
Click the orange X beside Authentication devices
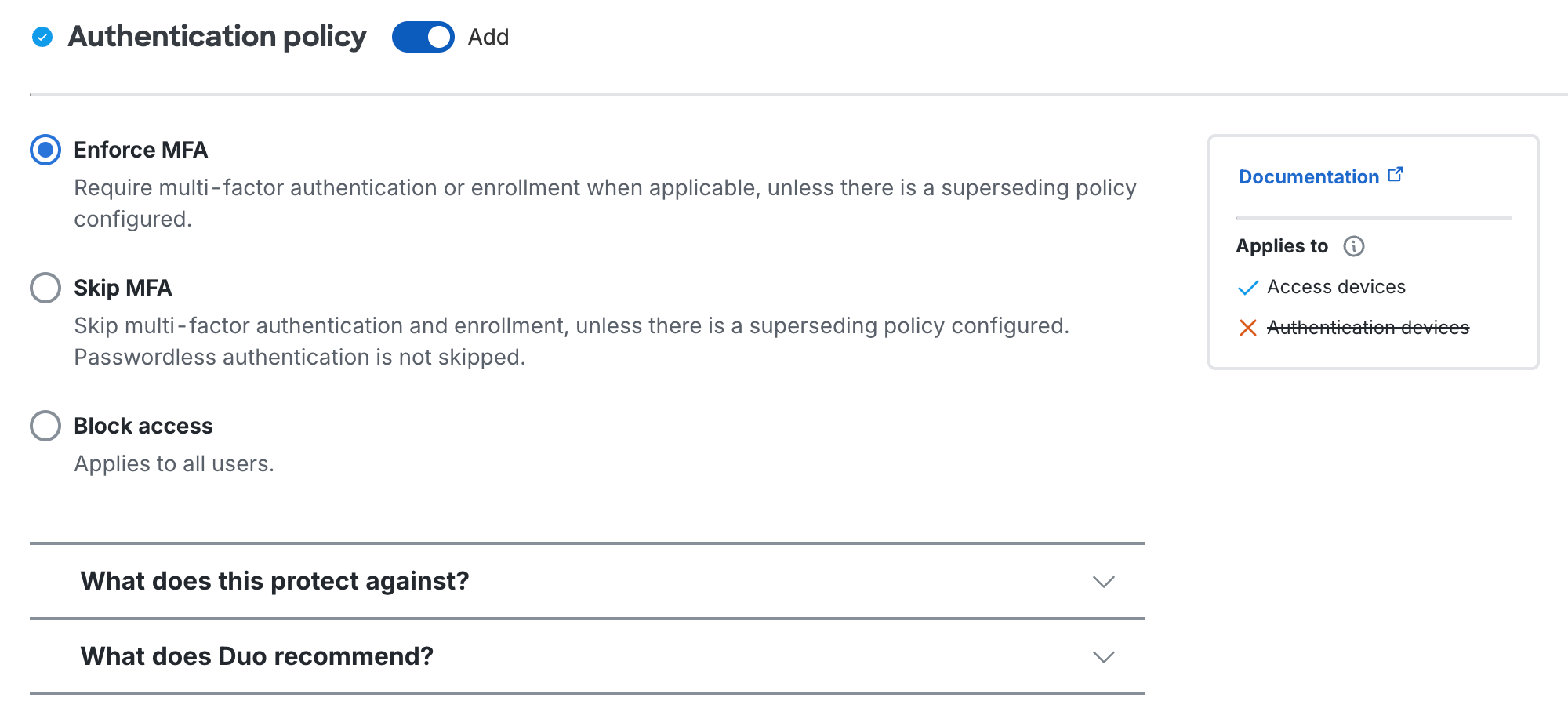[x=1247, y=329]
